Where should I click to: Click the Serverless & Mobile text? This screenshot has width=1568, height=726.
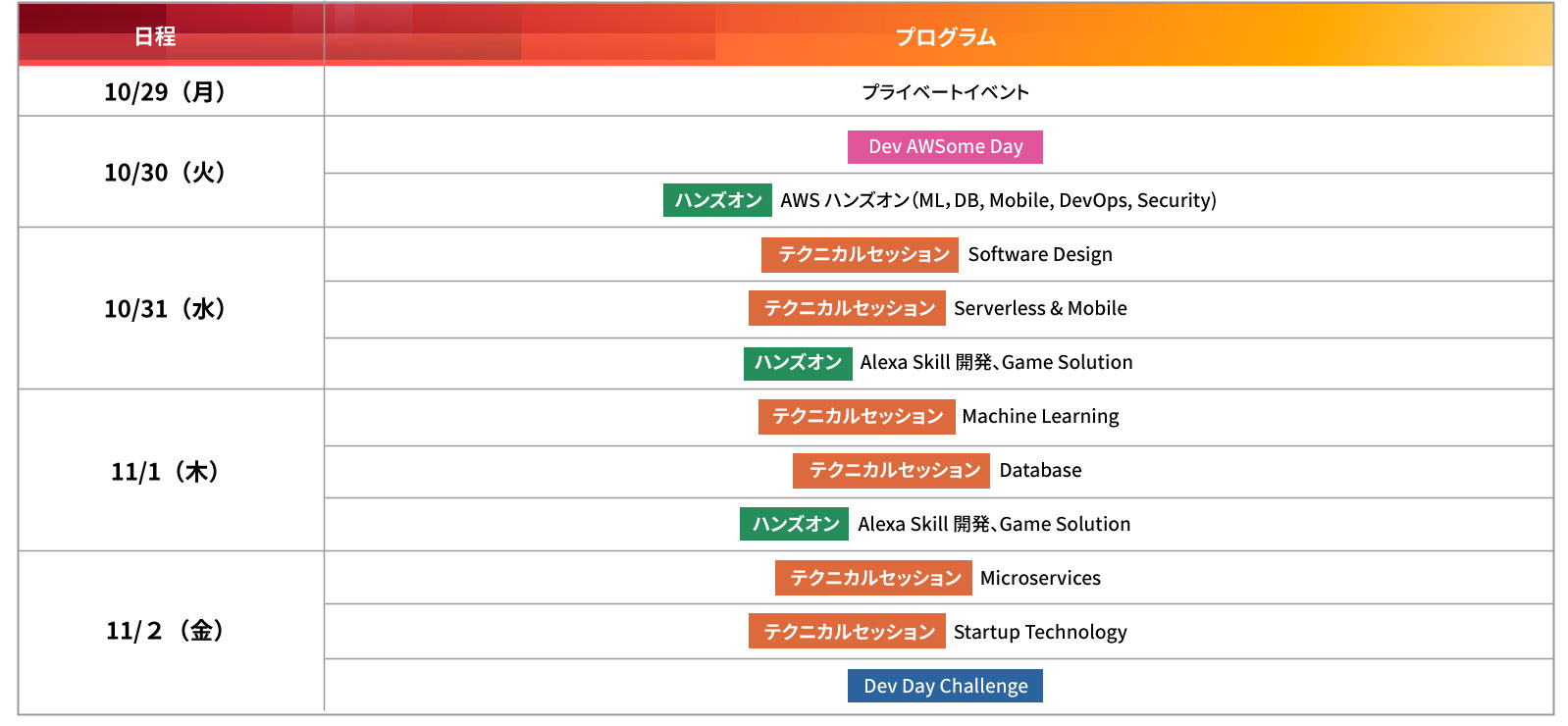[x=1040, y=308]
